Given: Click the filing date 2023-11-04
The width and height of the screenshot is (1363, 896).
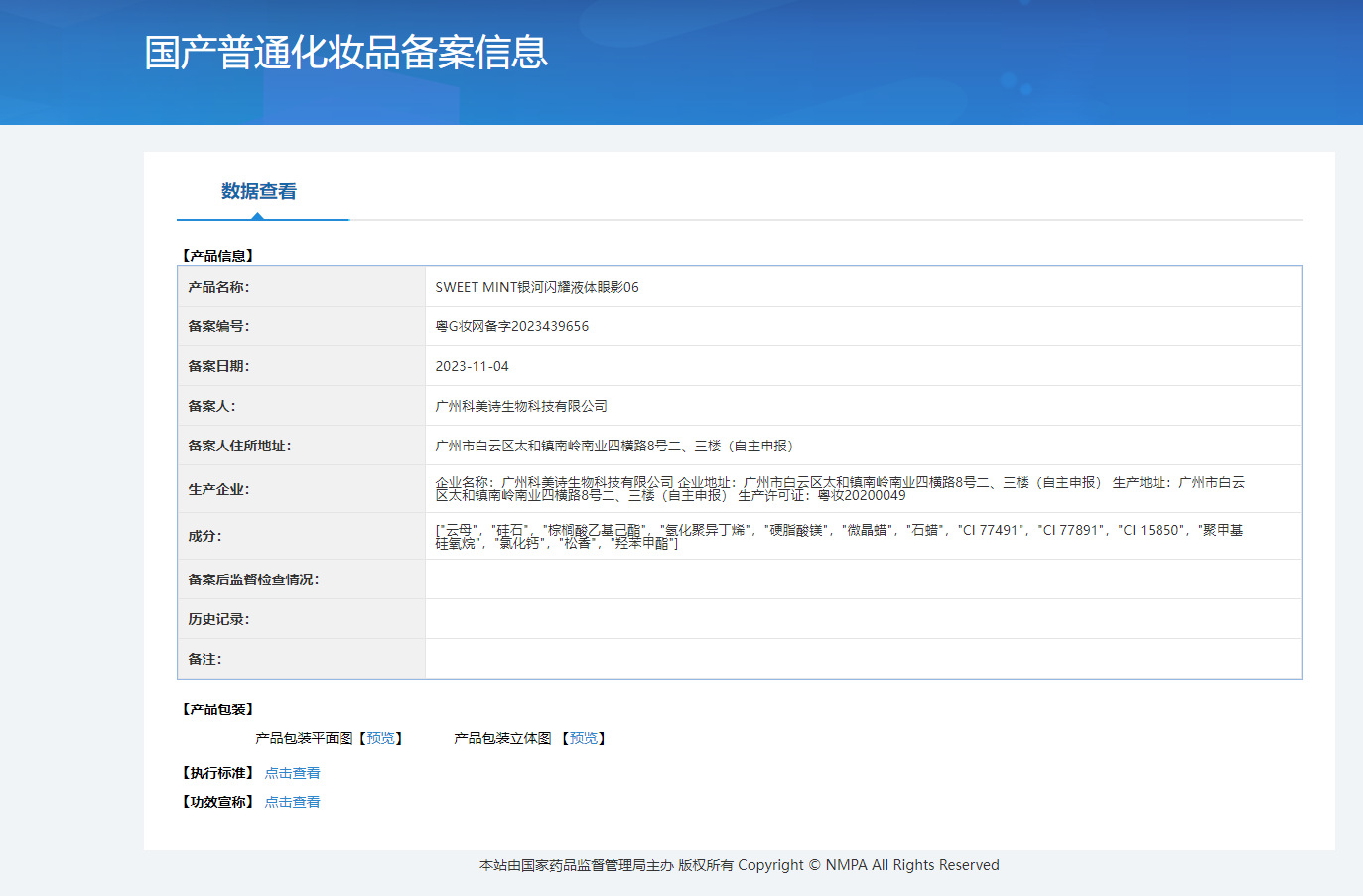Looking at the screenshot, I should [x=472, y=366].
